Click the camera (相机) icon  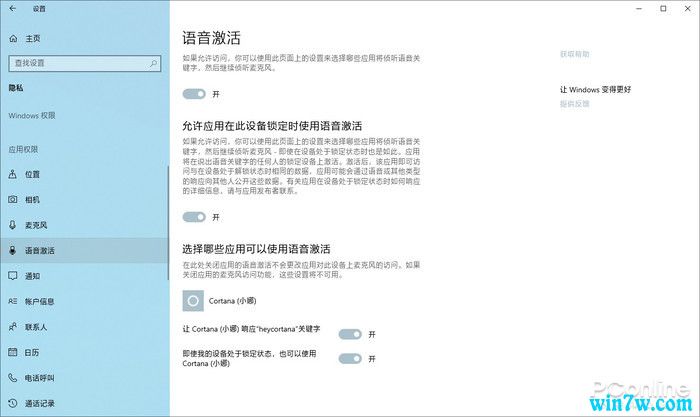(13, 200)
